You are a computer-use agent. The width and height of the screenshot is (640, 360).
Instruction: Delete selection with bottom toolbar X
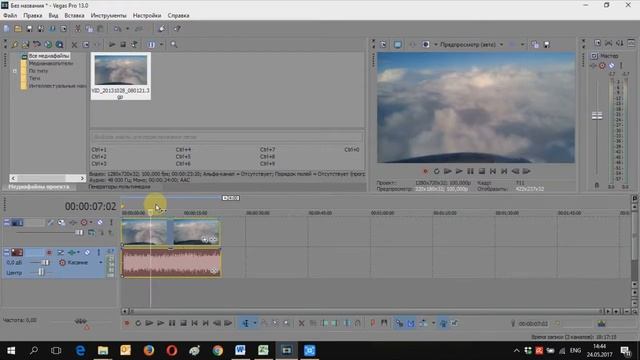[x=302, y=323]
